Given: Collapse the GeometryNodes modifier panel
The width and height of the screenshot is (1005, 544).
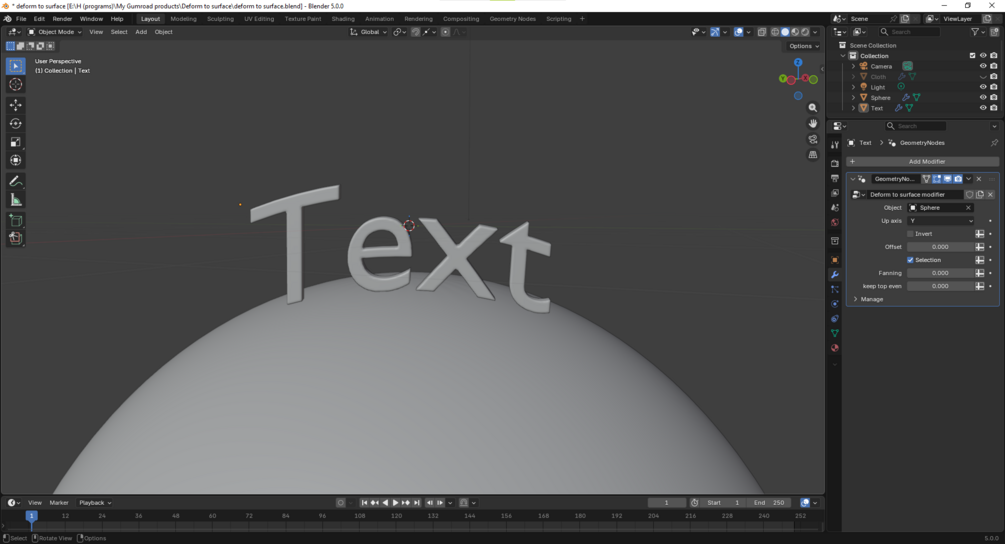Looking at the screenshot, I should 853,179.
